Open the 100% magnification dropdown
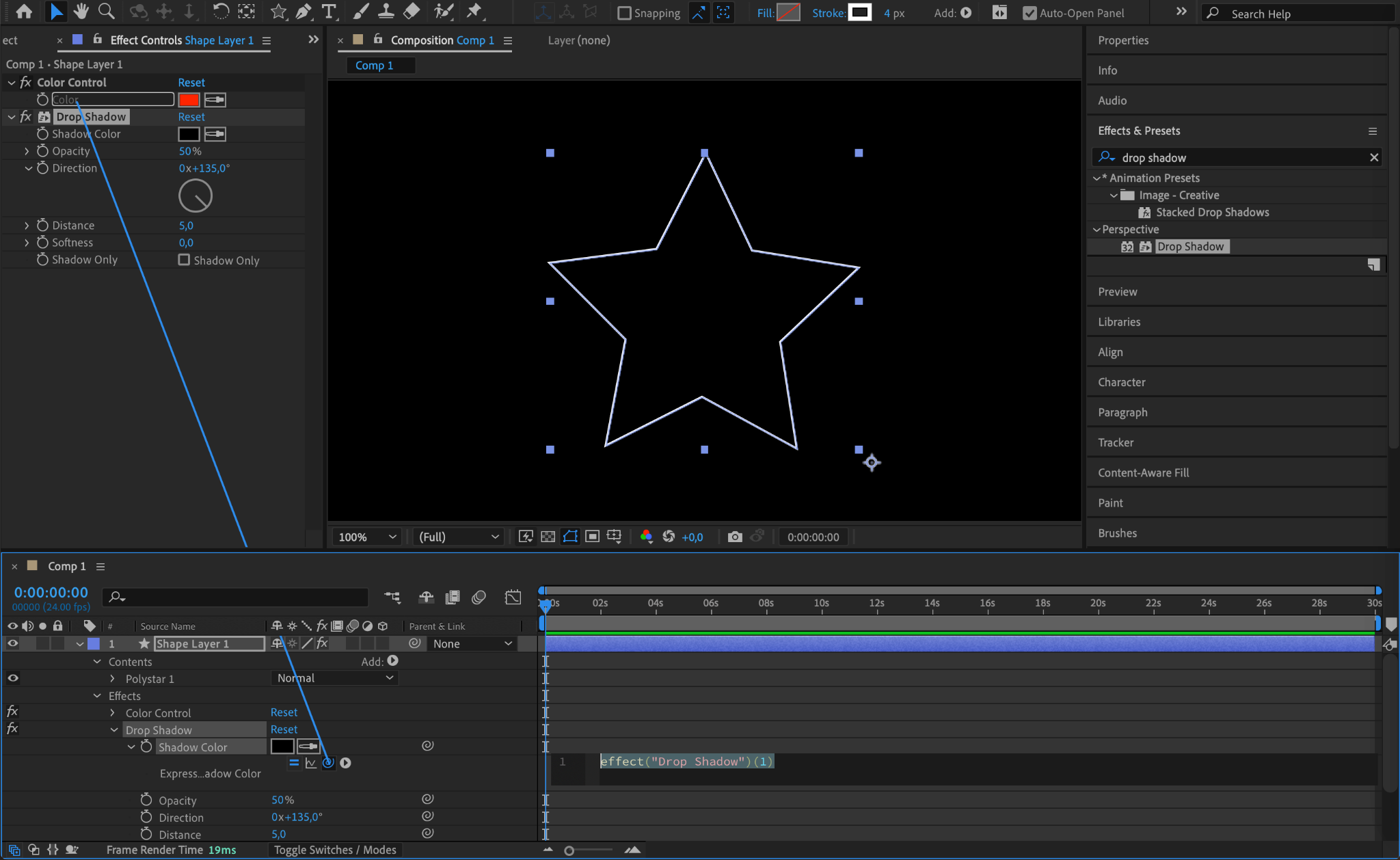 [366, 537]
